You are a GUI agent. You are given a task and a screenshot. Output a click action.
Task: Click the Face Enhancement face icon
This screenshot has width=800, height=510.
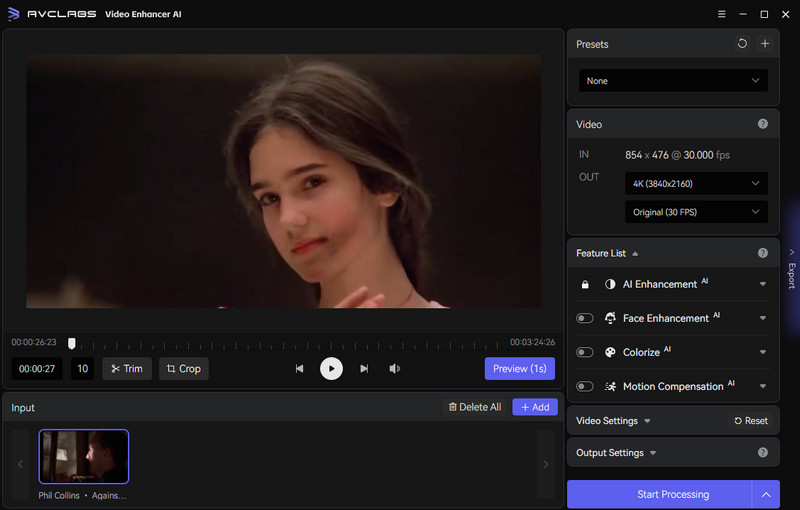click(610, 318)
